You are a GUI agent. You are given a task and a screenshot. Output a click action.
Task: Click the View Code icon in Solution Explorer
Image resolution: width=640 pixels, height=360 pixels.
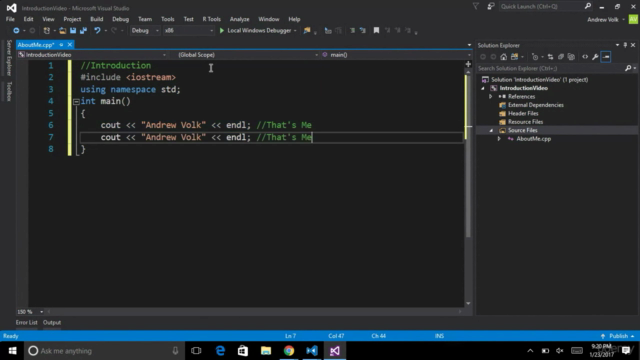[x=585, y=57]
